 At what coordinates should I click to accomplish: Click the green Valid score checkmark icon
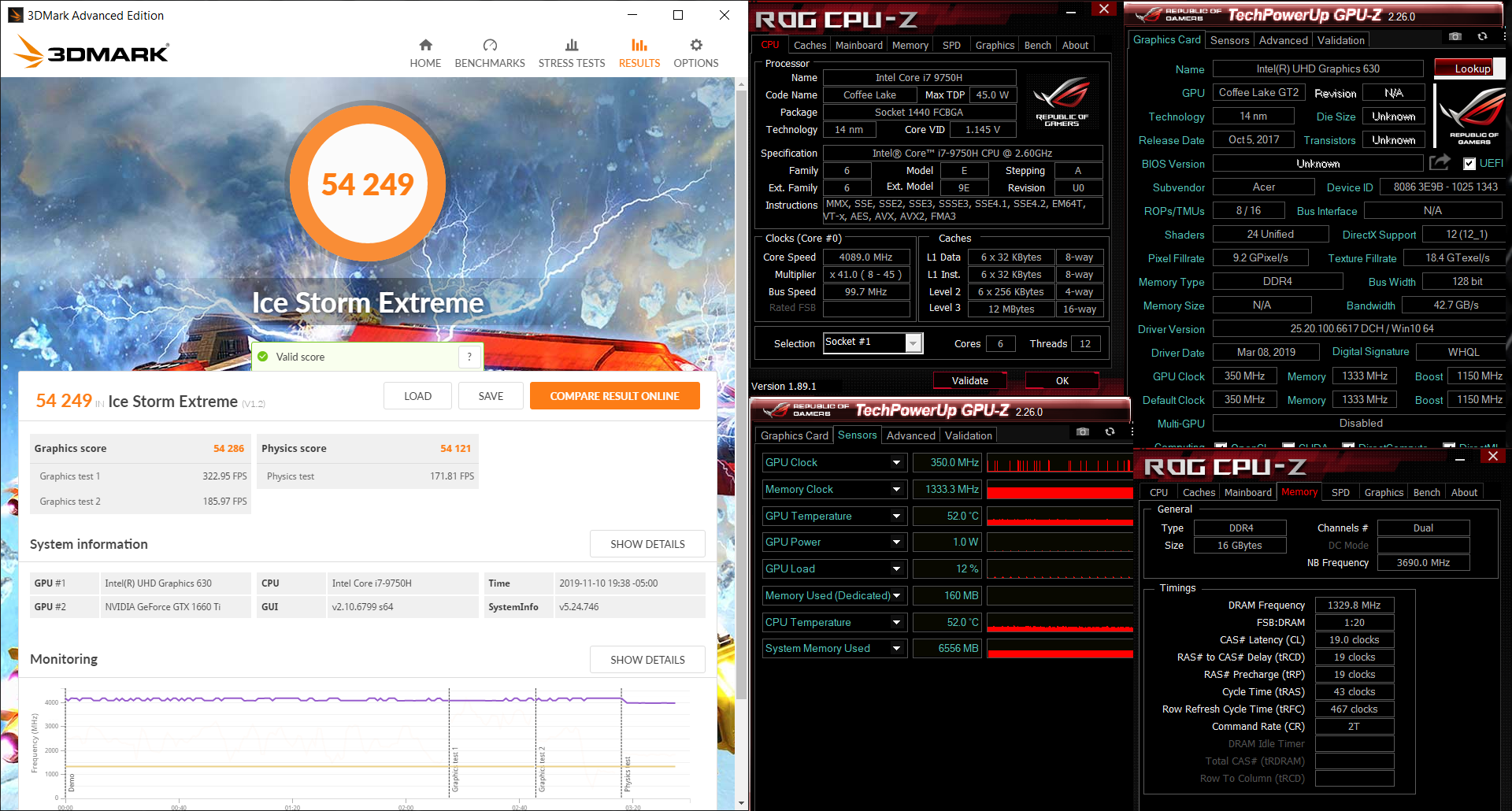pos(263,357)
